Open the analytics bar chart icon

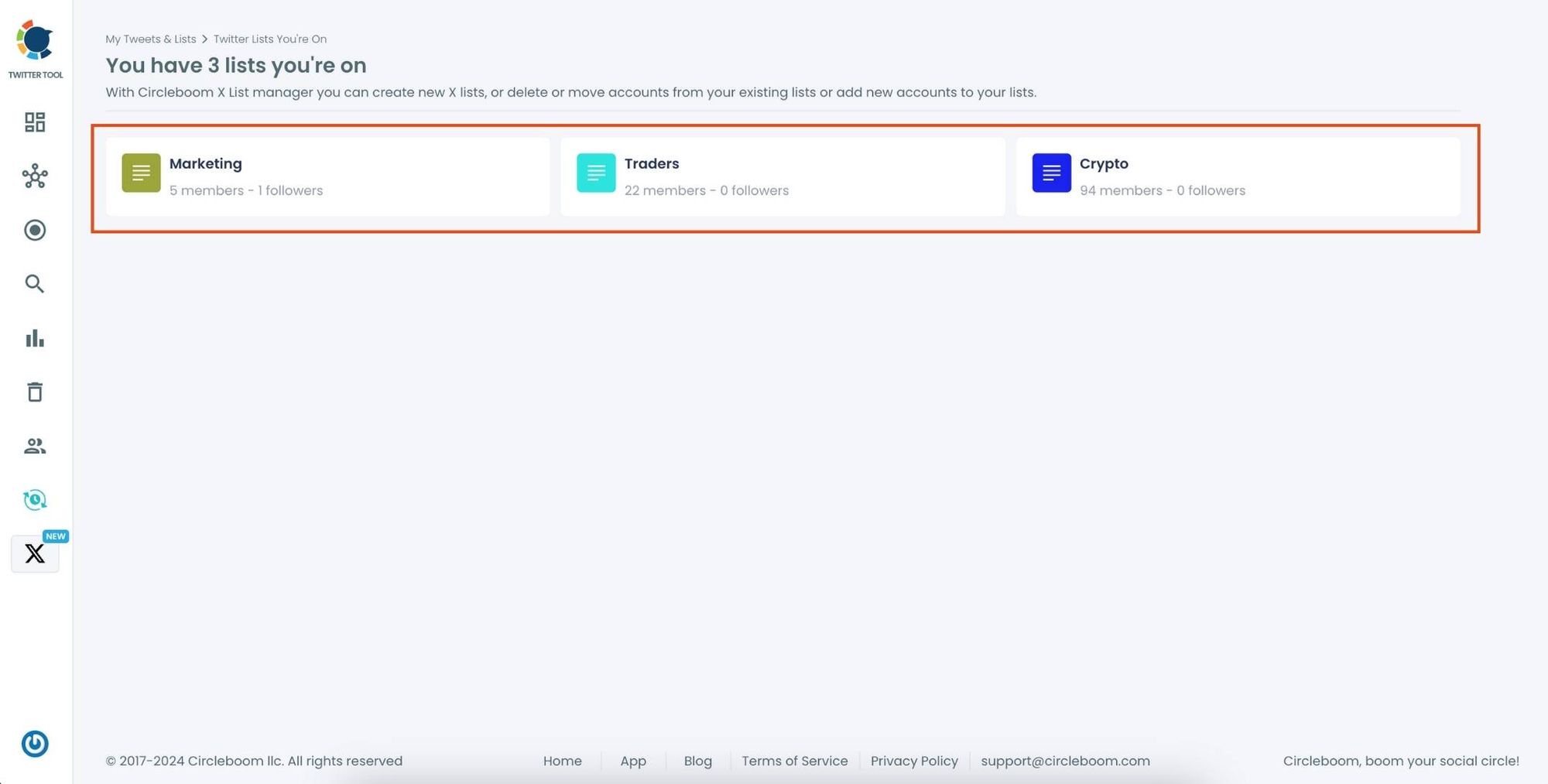[x=35, y=338]
